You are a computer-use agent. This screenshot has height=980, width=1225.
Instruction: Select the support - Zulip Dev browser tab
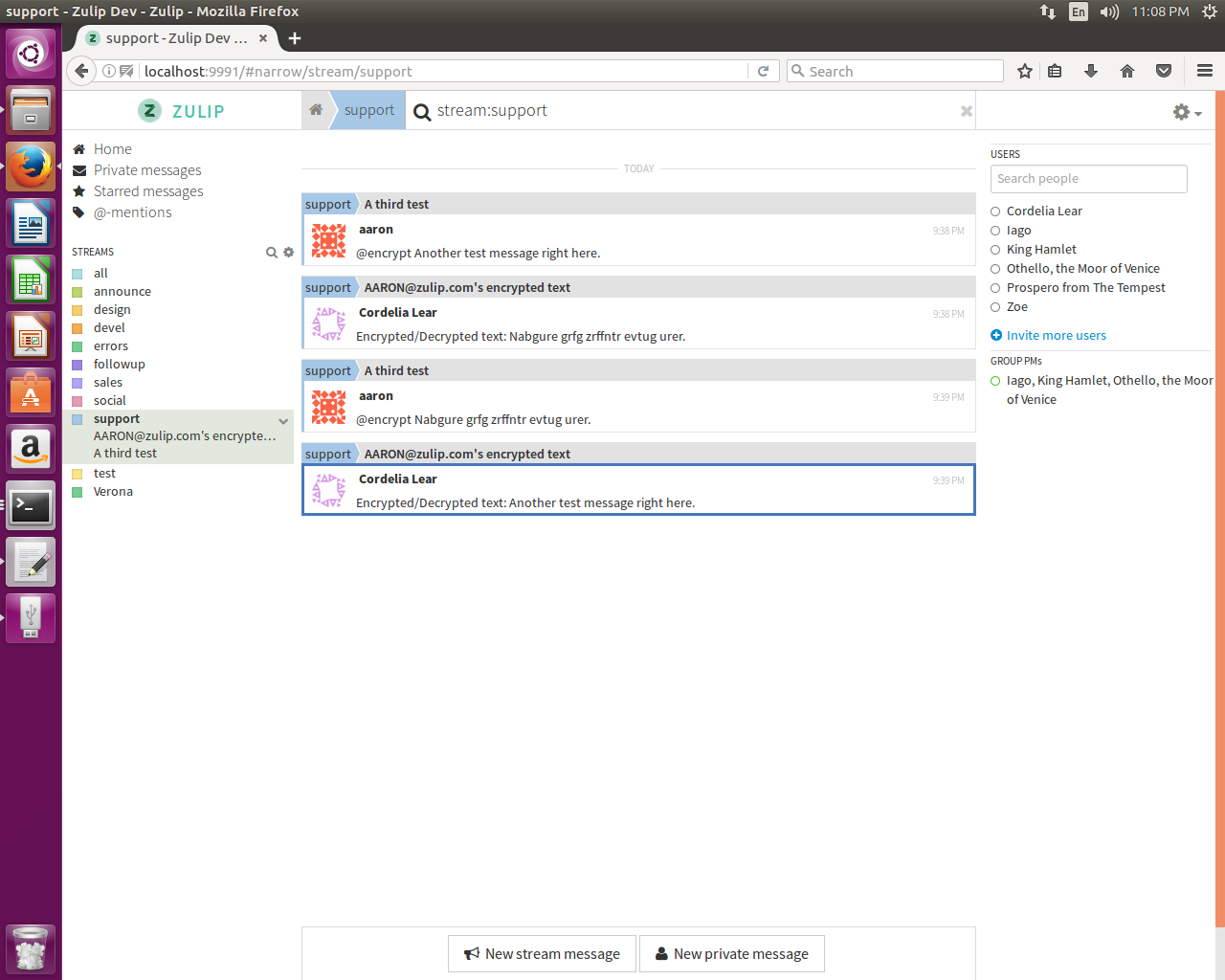click(x=176, y=38)
